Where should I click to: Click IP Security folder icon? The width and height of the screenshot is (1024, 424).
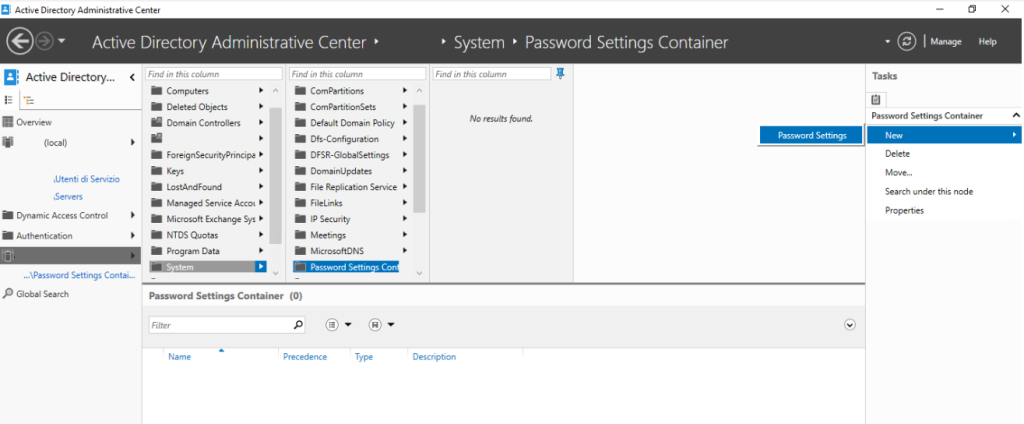click(x=300, y=219)
